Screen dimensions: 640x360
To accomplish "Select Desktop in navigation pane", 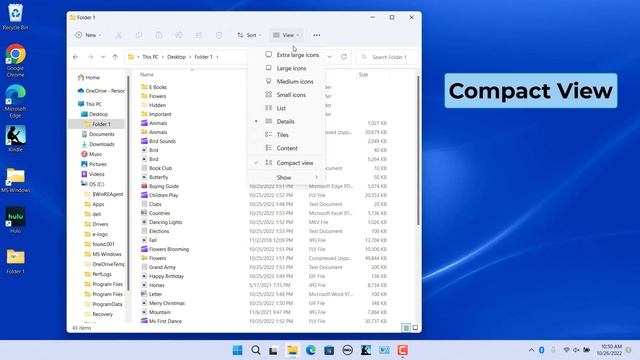I will point(97,114).
